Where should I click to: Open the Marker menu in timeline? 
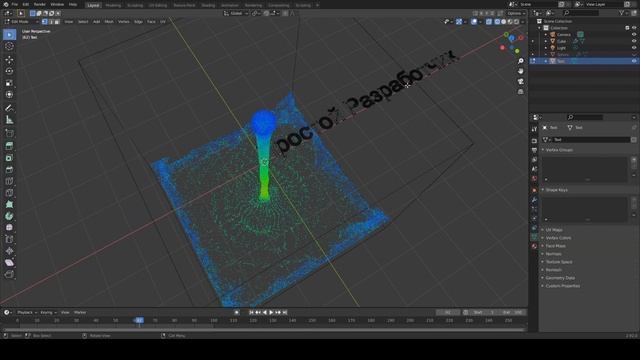pyautogui.click(x=80, y=313)
